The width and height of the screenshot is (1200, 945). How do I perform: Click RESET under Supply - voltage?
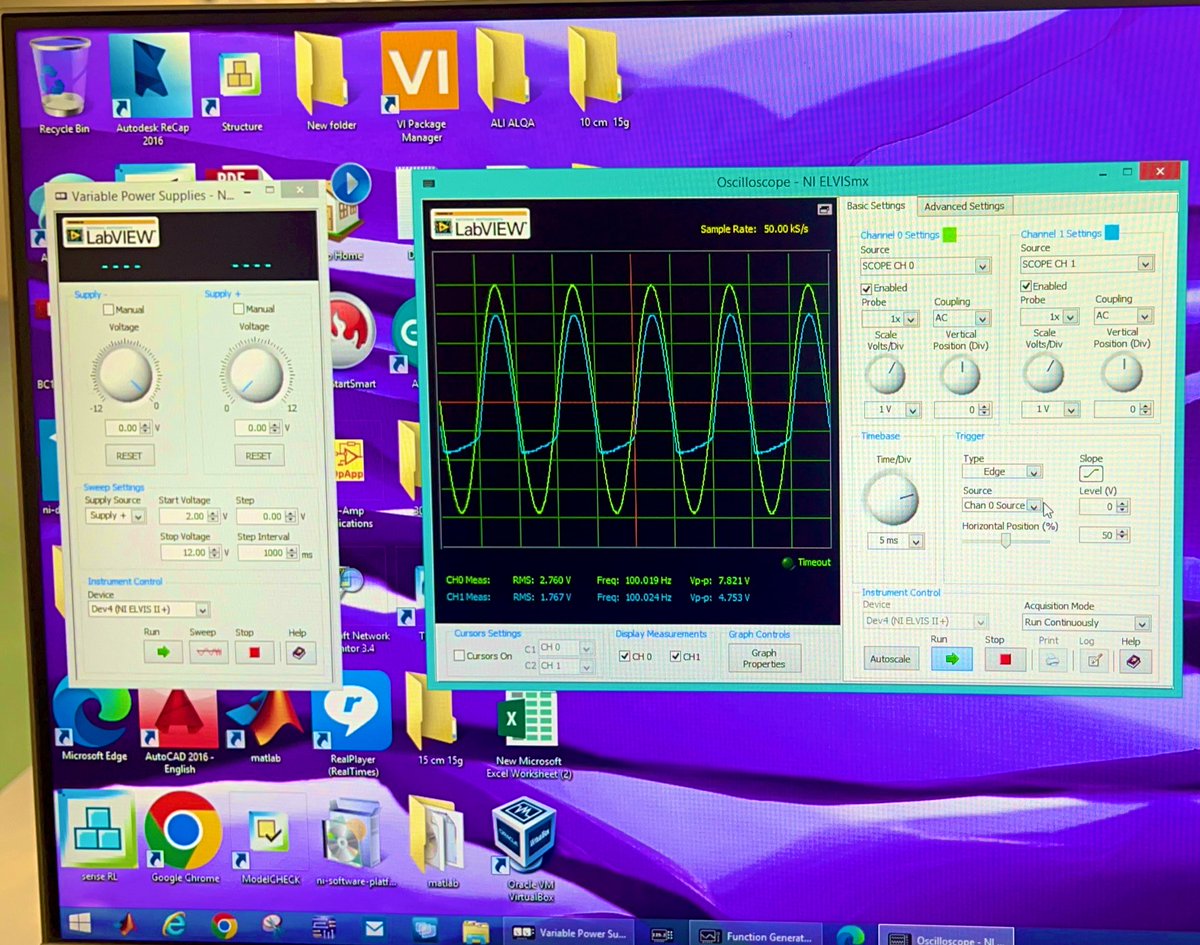(129, 455)
